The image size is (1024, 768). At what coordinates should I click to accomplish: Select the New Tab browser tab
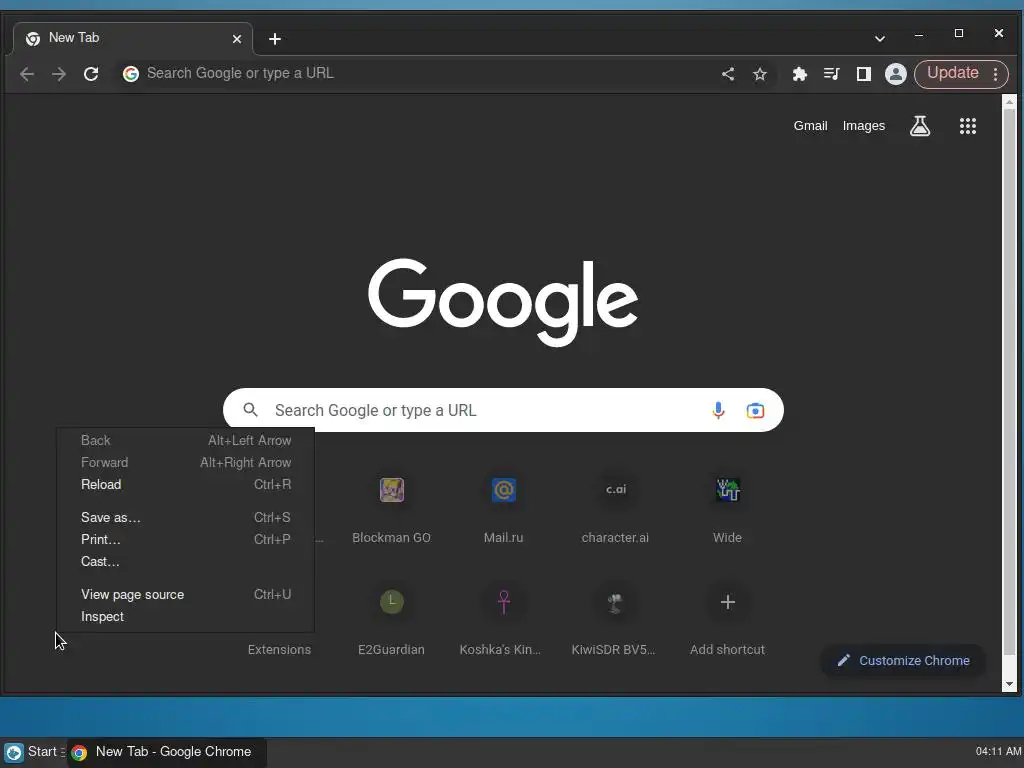pyautogui.click(x=133, y=39)
